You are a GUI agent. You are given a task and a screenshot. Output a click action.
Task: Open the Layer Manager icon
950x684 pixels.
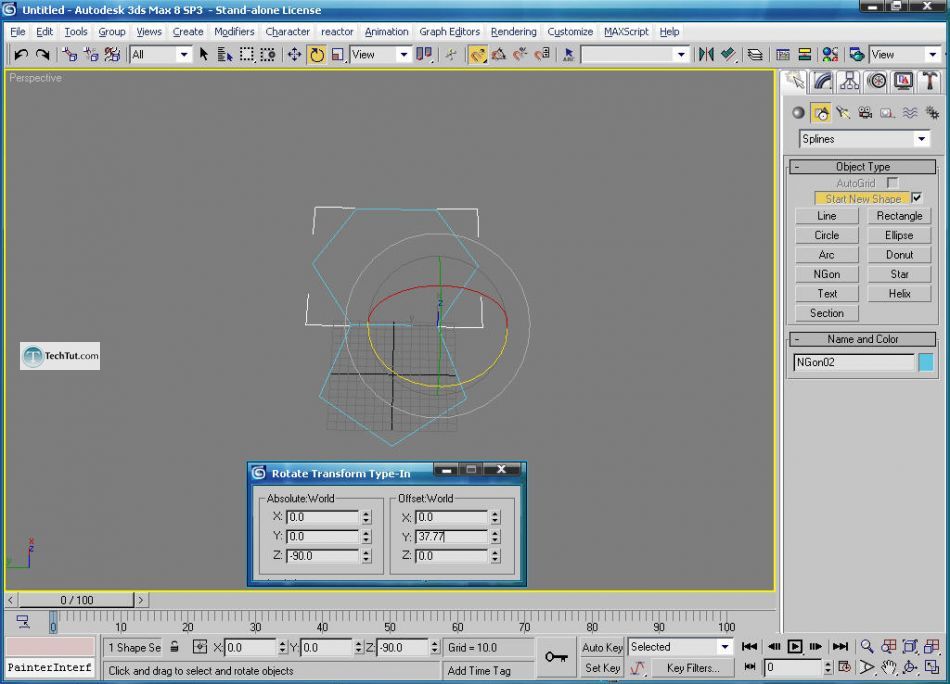(x=754, y=55)
